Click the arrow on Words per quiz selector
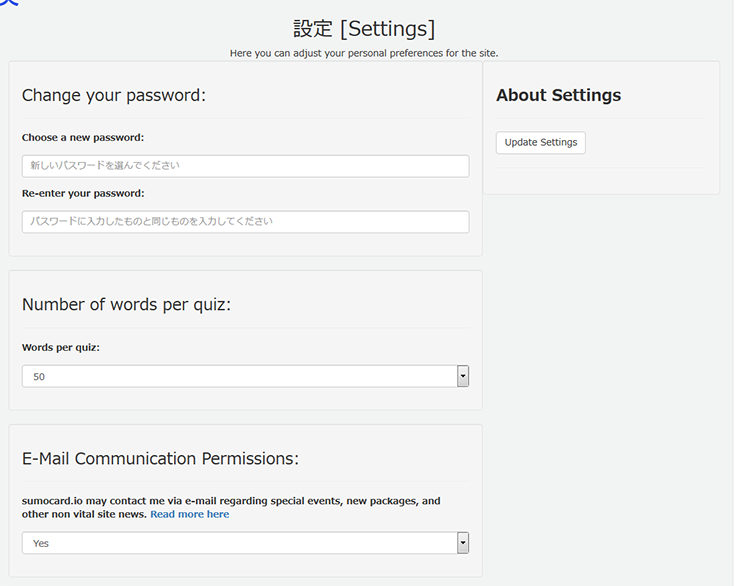Image resolution: width=740 pixels, height=586 pixels. (x=463, y=376)
